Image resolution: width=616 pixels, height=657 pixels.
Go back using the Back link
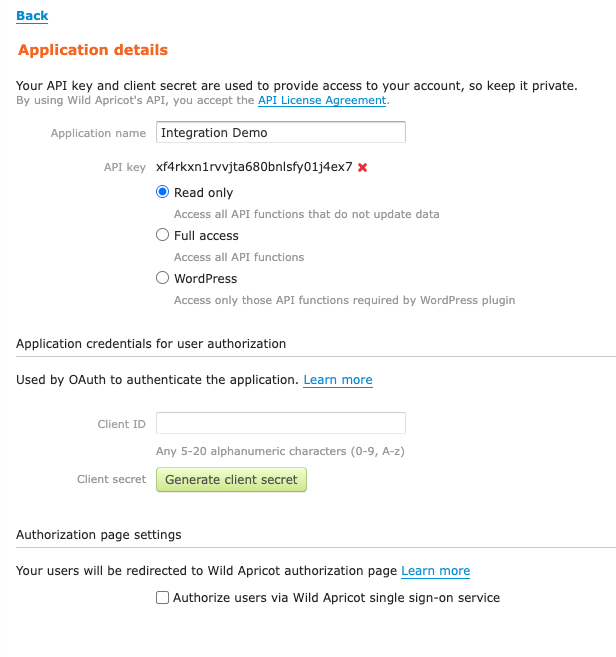(x=32, y=15)
